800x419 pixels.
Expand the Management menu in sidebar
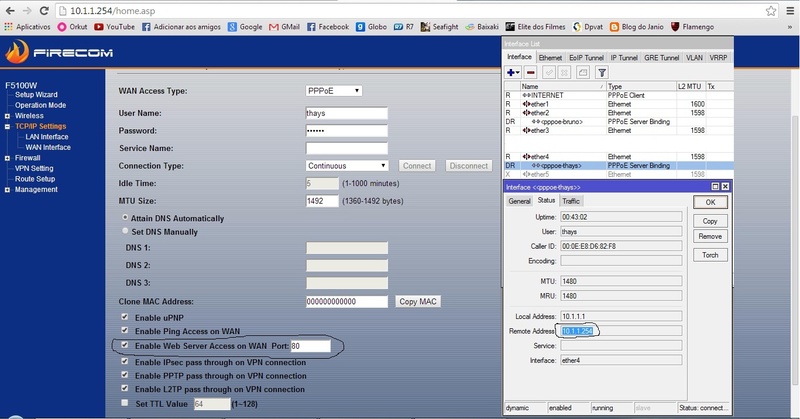coord(7,190)
